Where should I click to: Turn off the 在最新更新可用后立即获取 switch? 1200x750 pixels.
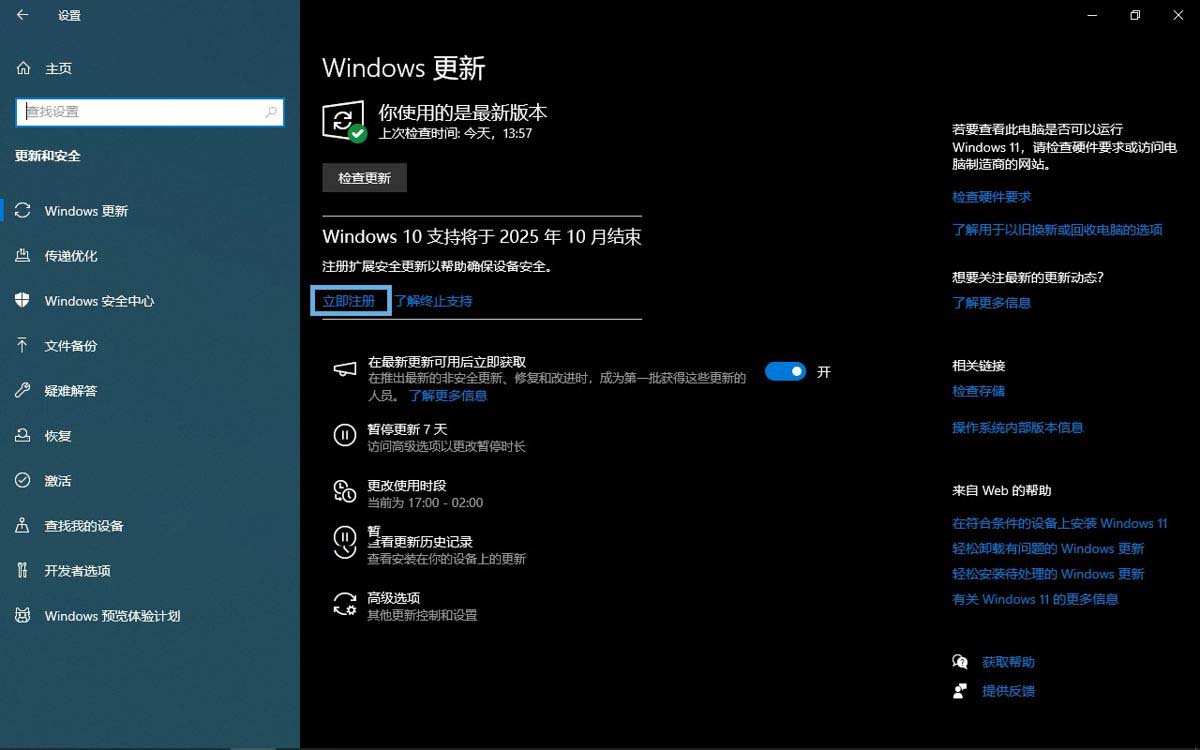pyautogui.click(x=785, y=371)
